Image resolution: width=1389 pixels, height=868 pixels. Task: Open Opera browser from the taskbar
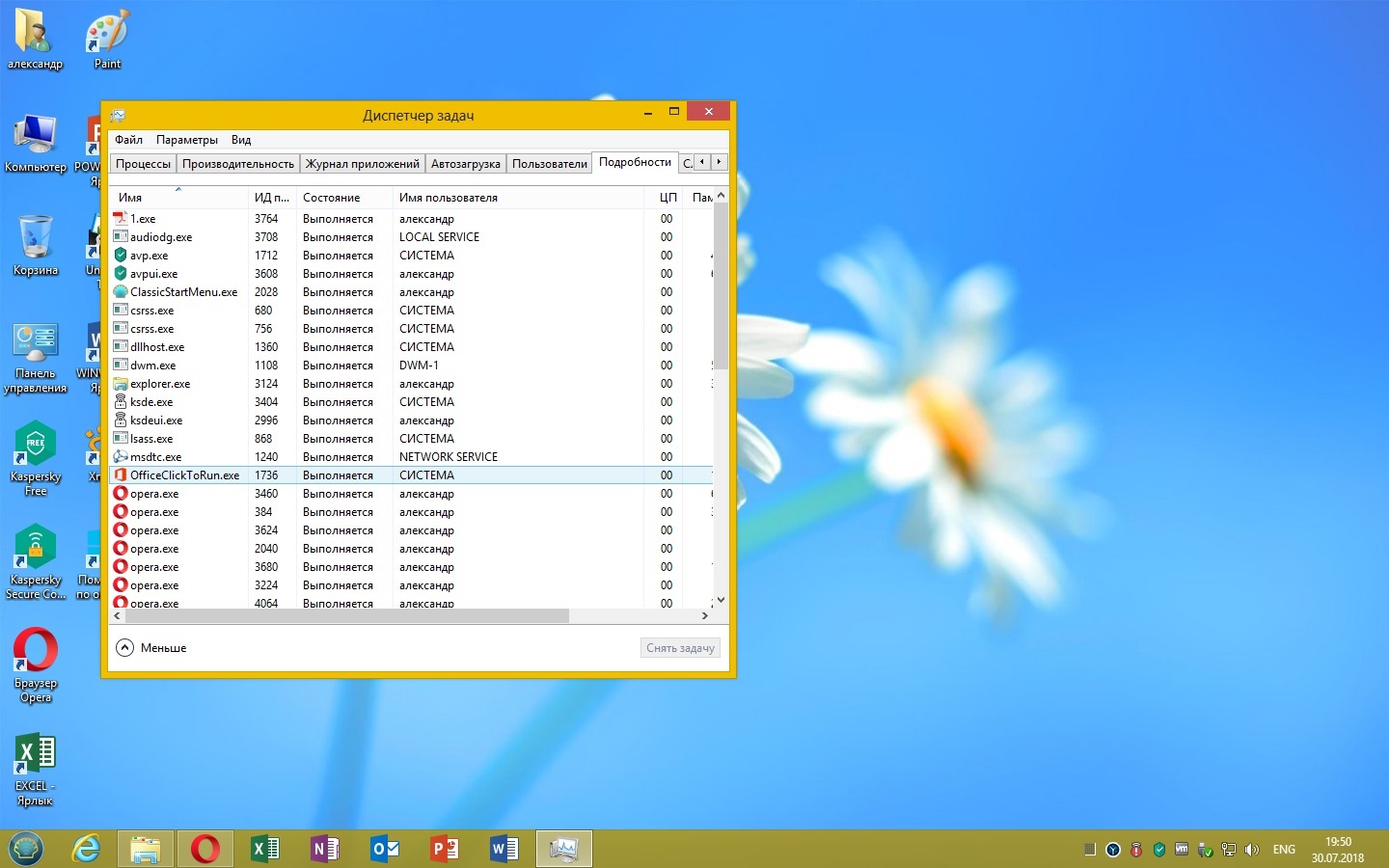click(204, 849)
